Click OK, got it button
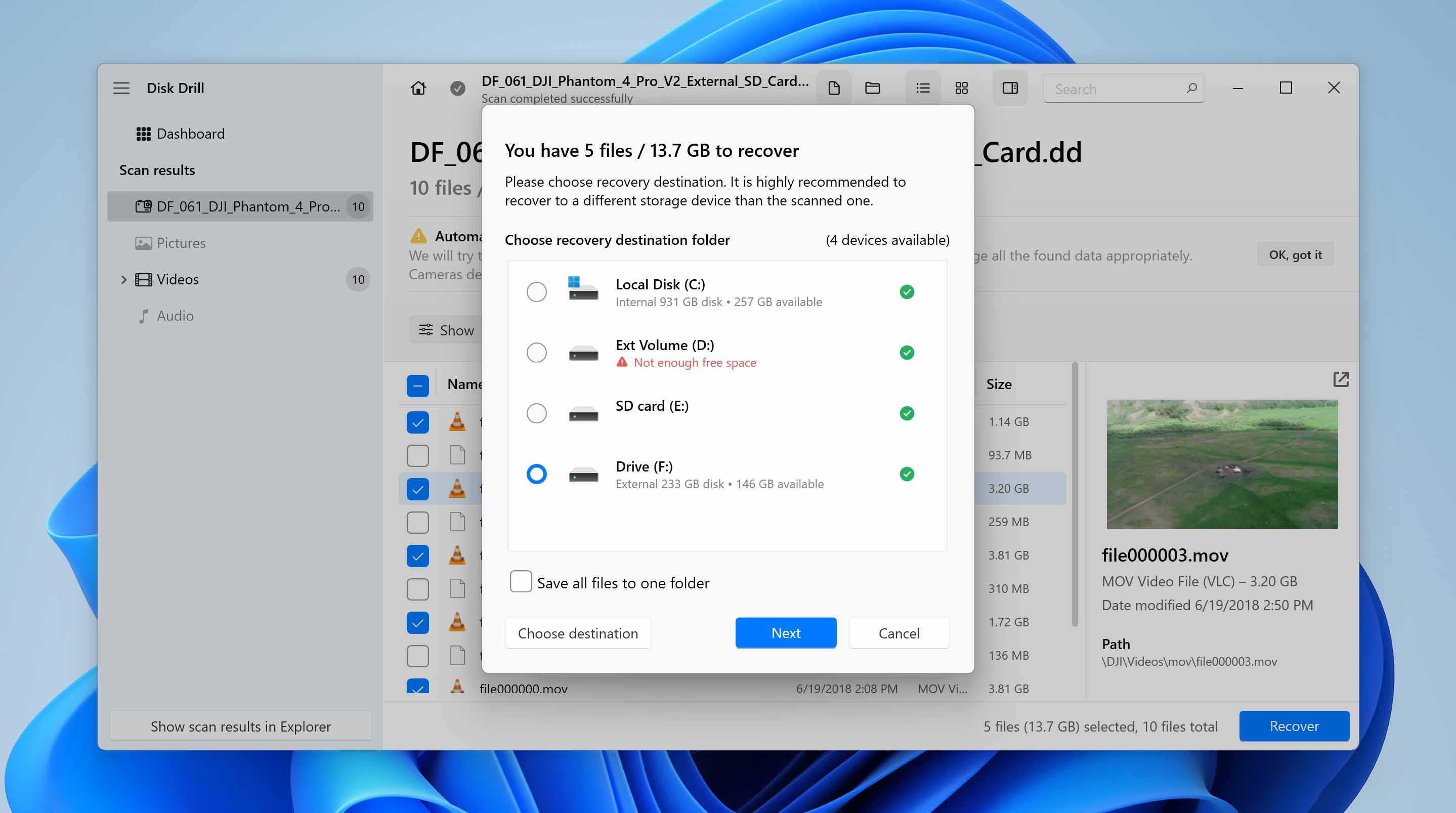Viewport: 1456px width, 813px height. coord(1296,255)
